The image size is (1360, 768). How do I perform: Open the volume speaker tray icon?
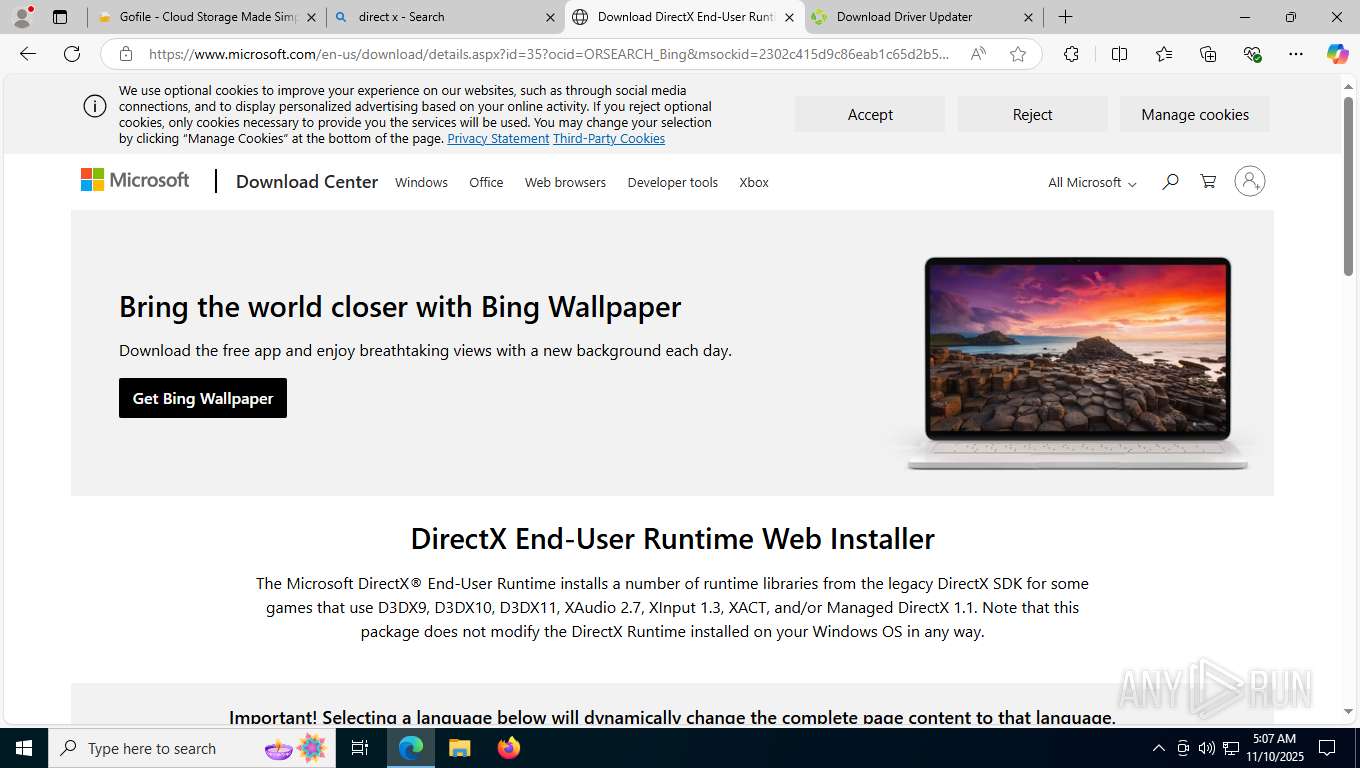coord(1206,748)
